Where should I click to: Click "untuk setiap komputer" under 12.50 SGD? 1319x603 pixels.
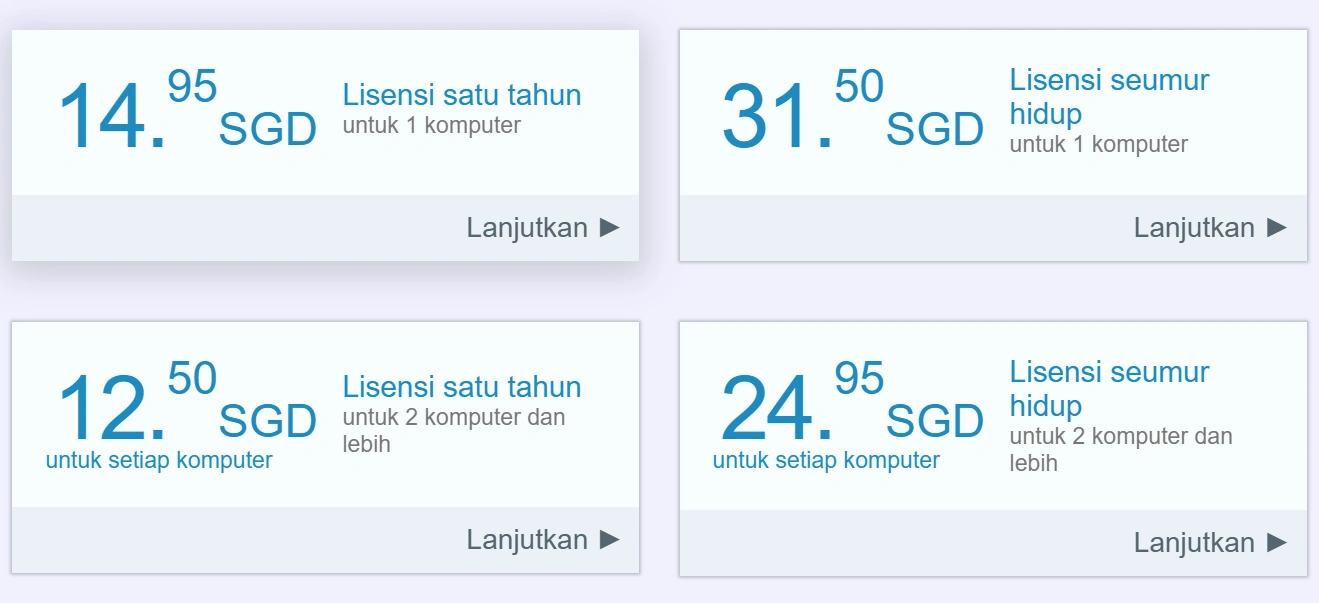pos(159,460)
